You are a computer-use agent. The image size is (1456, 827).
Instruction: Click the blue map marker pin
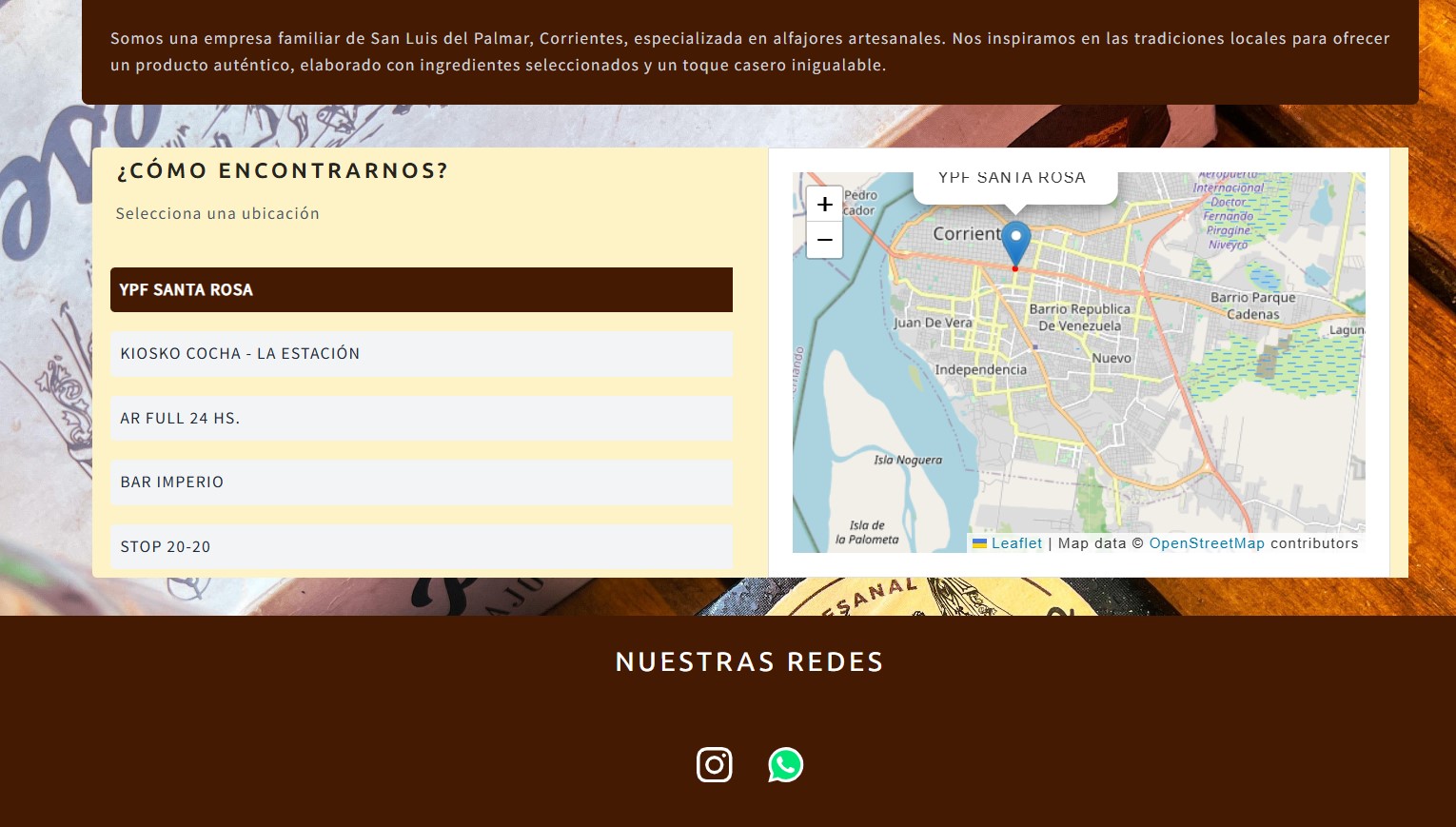coord(1015,241)
